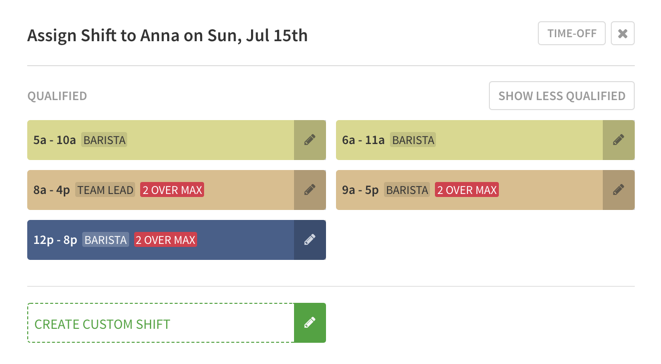Assign the 5a - 10a Barista shift

(161, 140)
